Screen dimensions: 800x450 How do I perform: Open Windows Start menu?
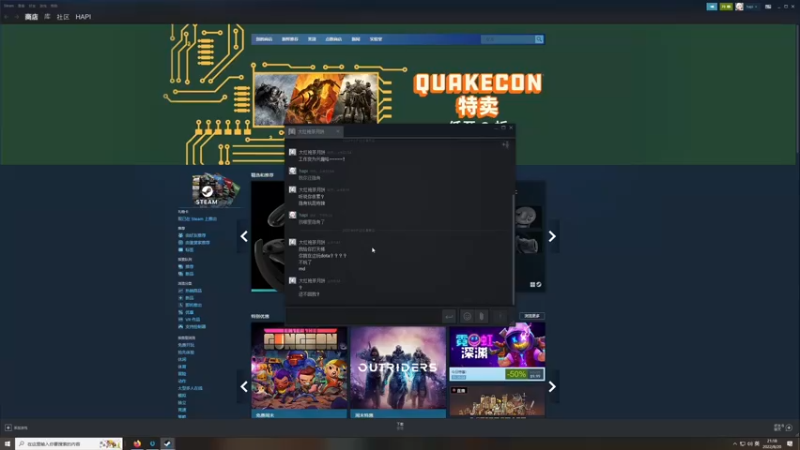click(7, 444)
